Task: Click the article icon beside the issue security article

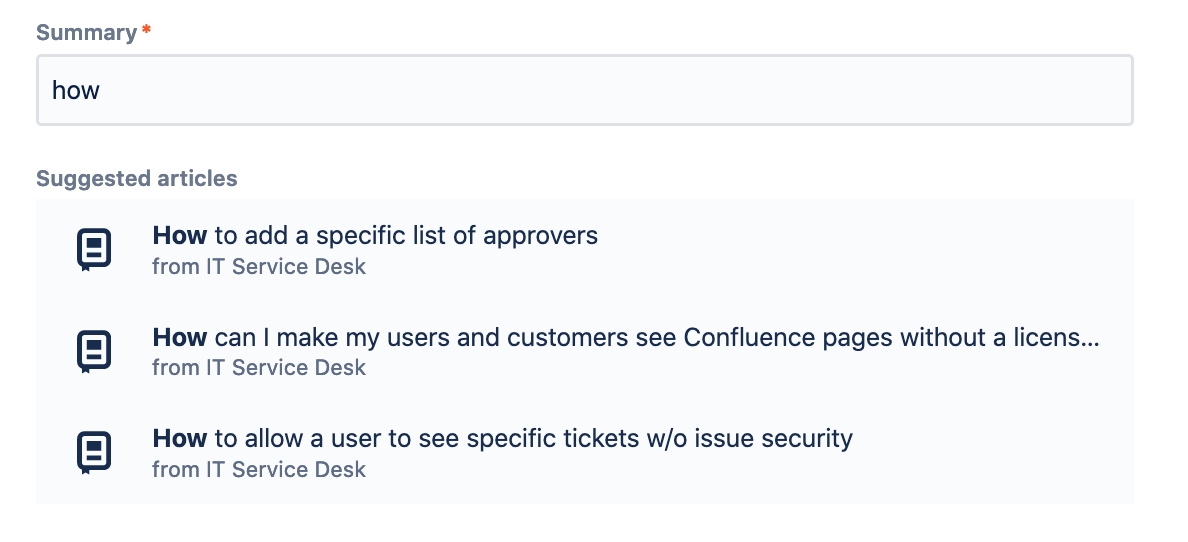Action: [x=95, y=453]
